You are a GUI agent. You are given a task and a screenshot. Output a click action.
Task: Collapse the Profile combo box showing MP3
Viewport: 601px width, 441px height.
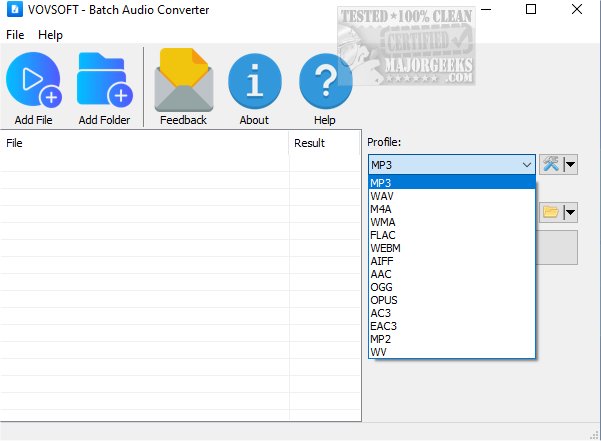(x=452, y=165)
